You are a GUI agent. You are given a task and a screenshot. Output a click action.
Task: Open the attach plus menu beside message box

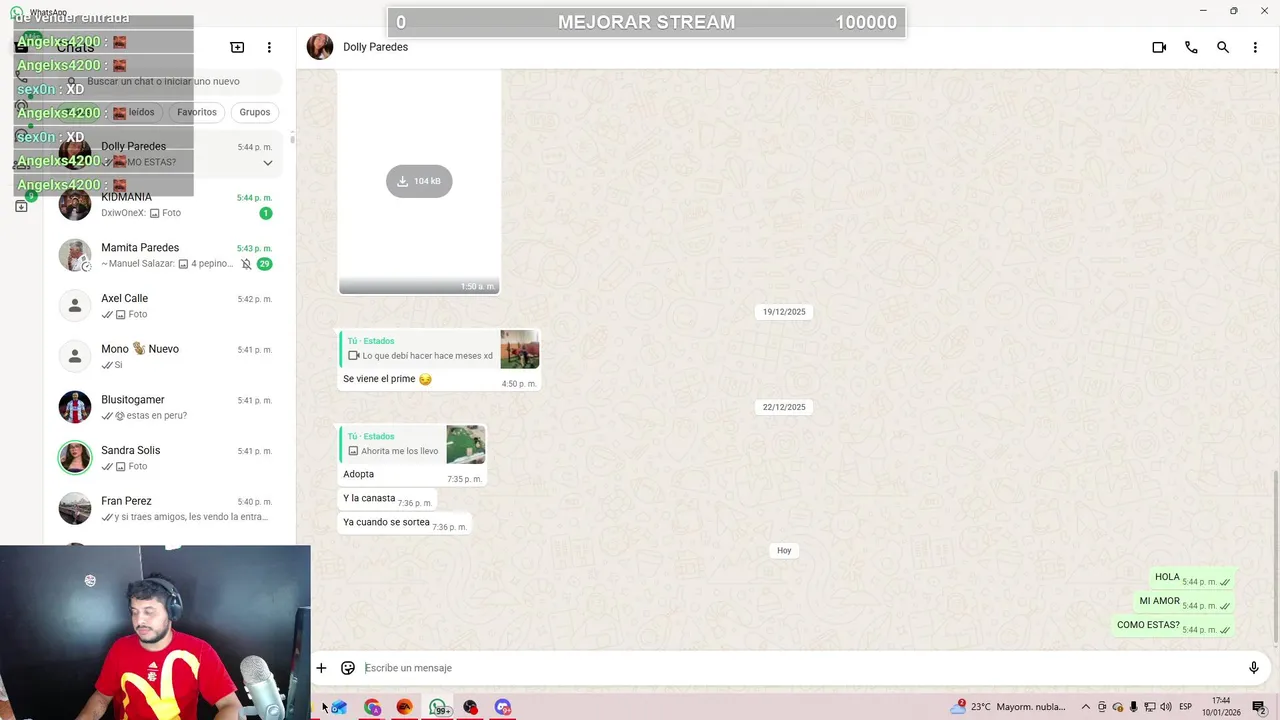(321, 668)
